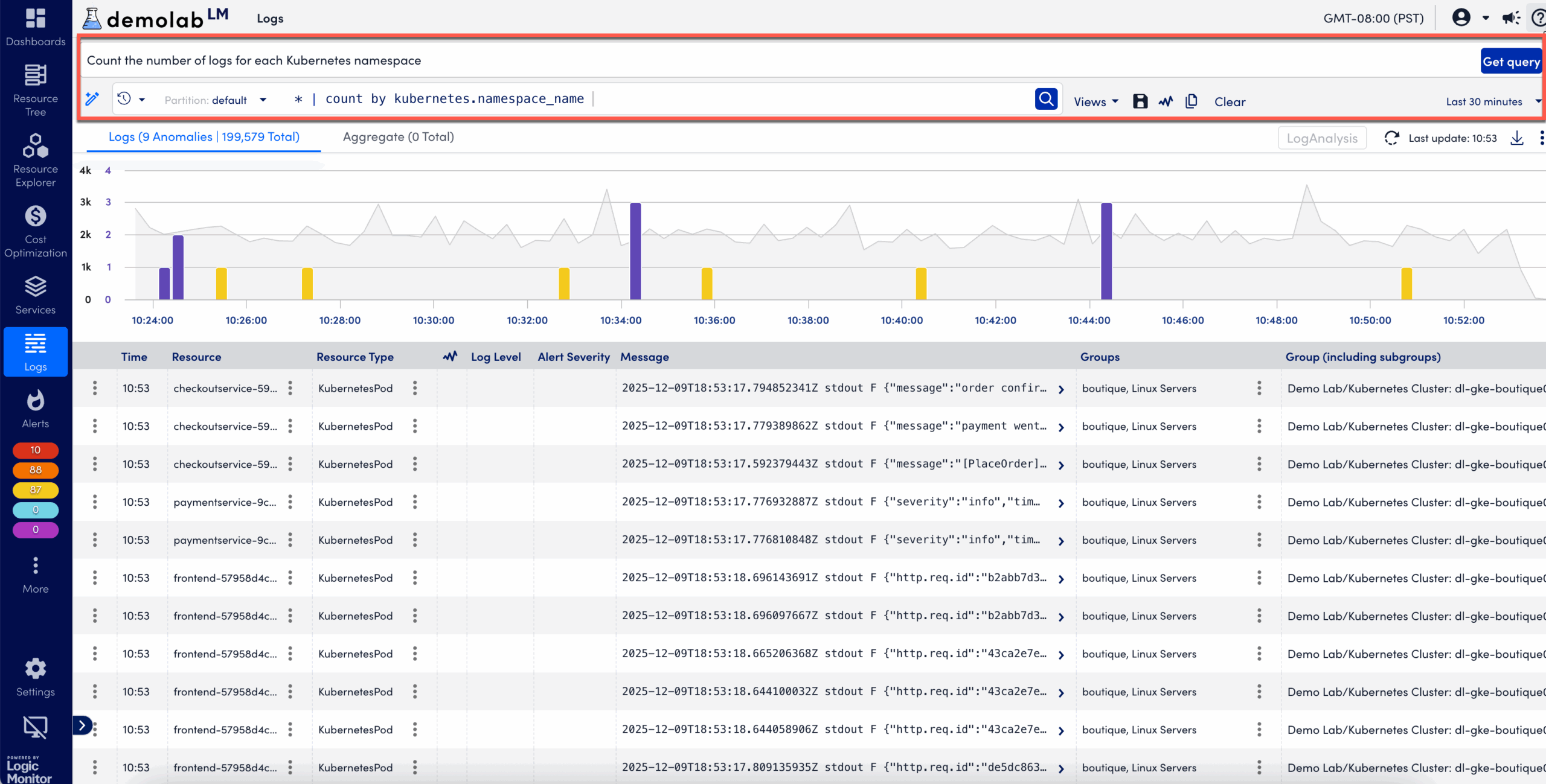Select the AI magic wand query assist icon
1546x784 pixels.
92,99
